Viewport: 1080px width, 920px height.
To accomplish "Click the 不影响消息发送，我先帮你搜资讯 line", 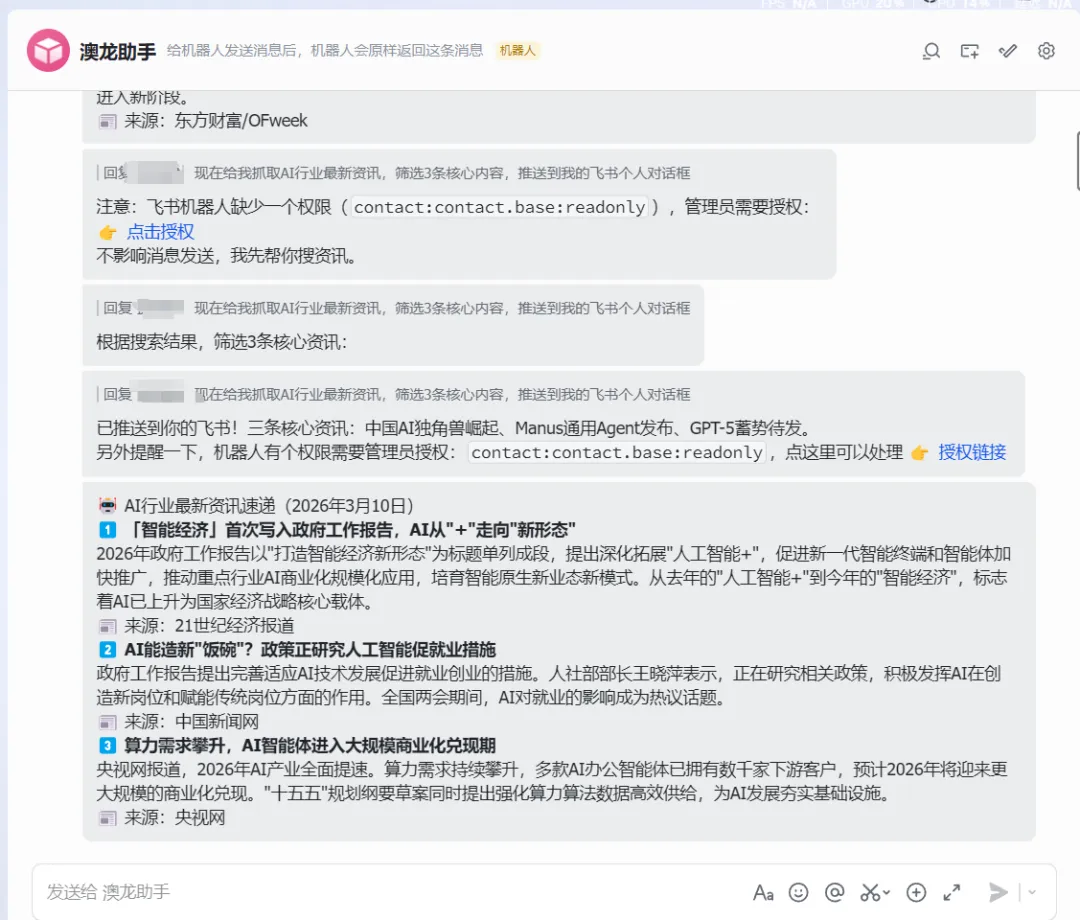I will pos(226,256).
